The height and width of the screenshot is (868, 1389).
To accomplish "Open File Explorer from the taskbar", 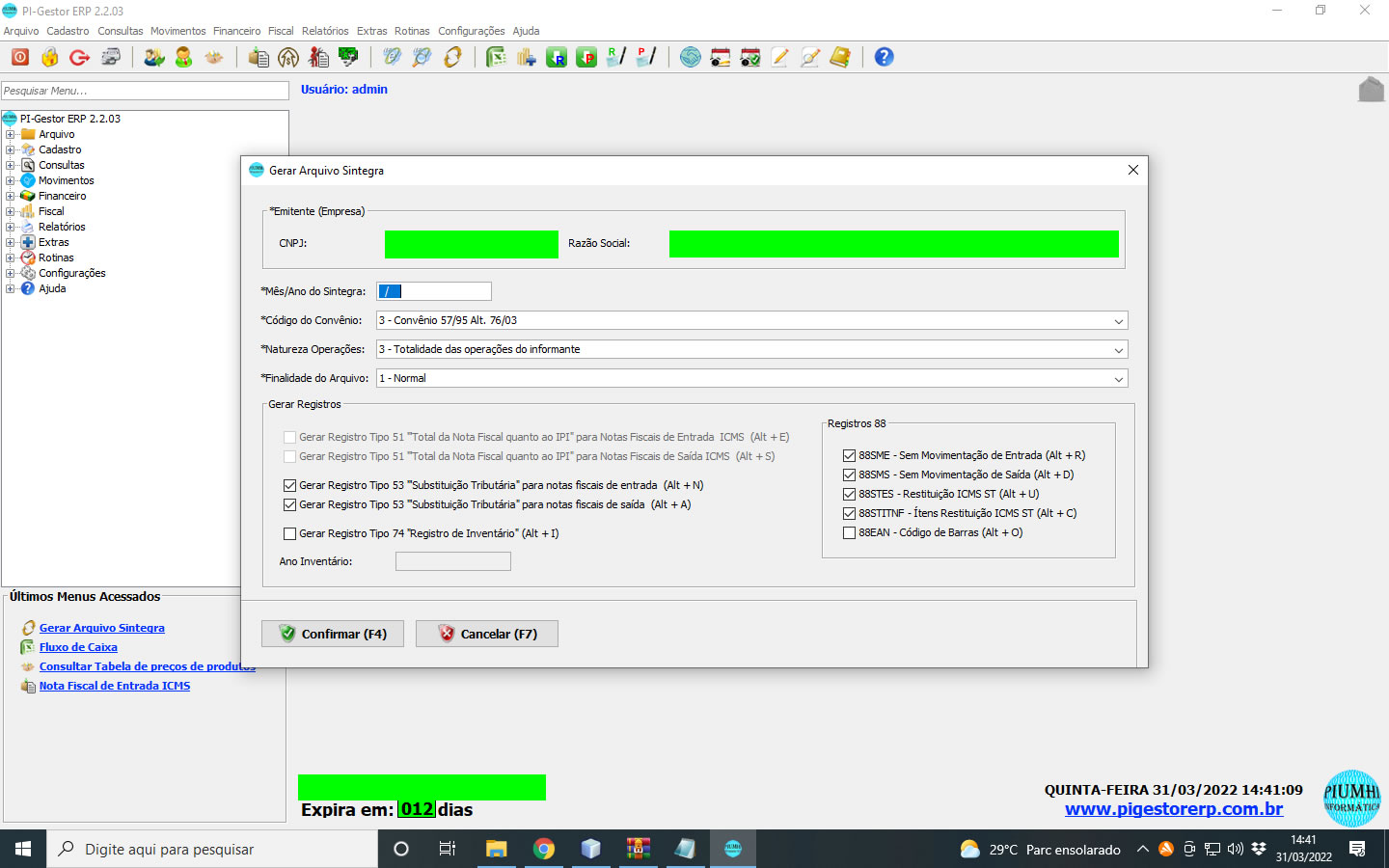I will click(497, 849).
